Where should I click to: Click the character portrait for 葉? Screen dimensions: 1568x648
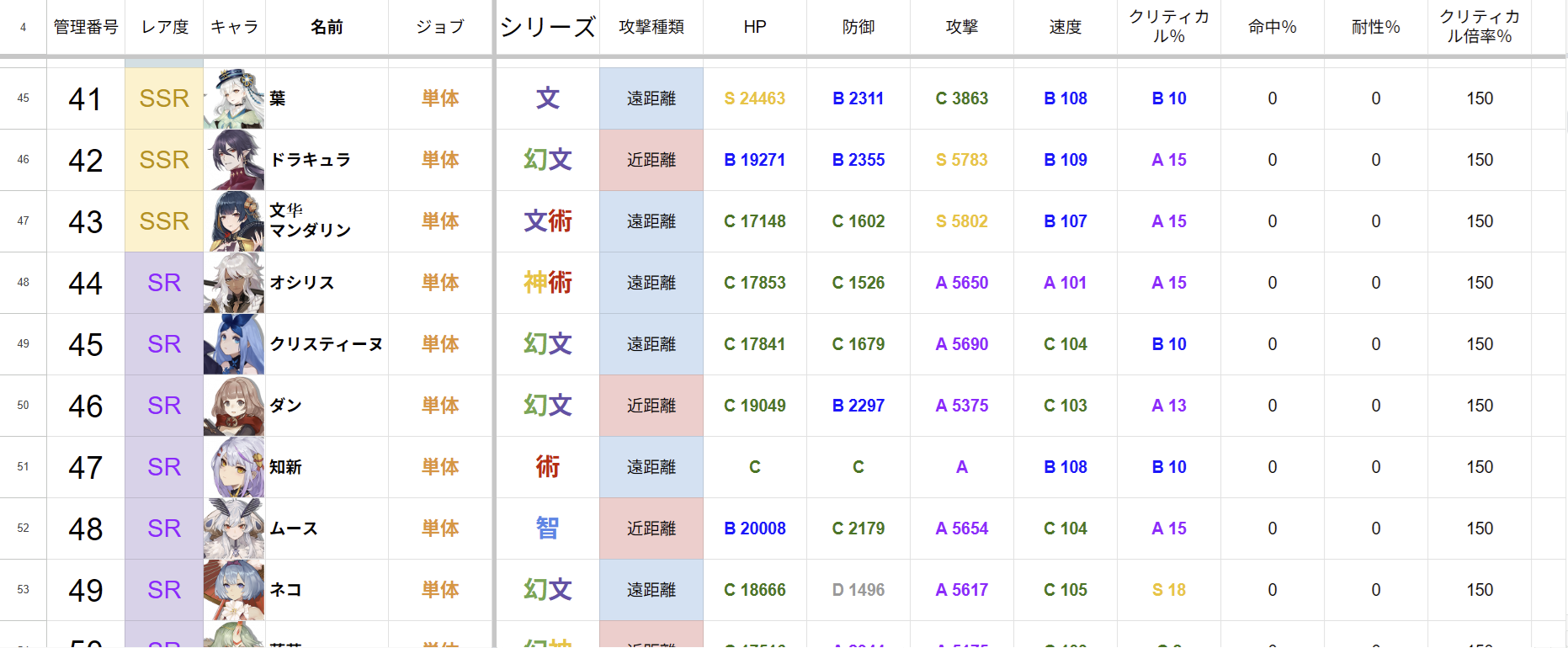(234, 98)
